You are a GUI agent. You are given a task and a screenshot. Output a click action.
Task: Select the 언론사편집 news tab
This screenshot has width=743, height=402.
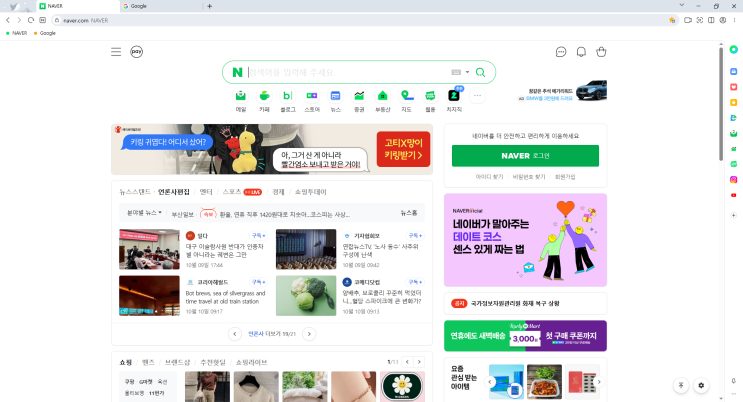[173, 192]
